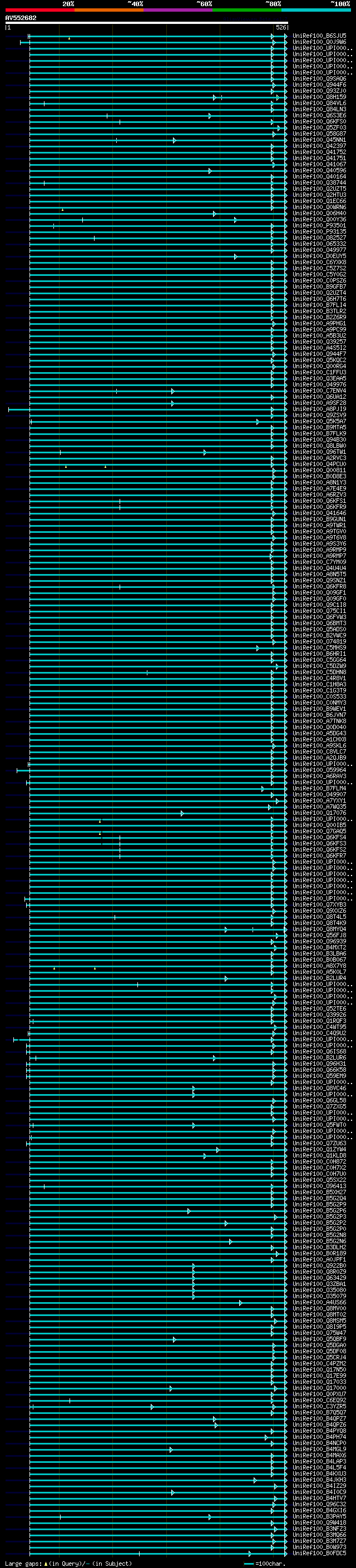Select the UniRef100_C5DZW9 label
This screenshot has height=1568, width=356.
[x=319, y=666]
